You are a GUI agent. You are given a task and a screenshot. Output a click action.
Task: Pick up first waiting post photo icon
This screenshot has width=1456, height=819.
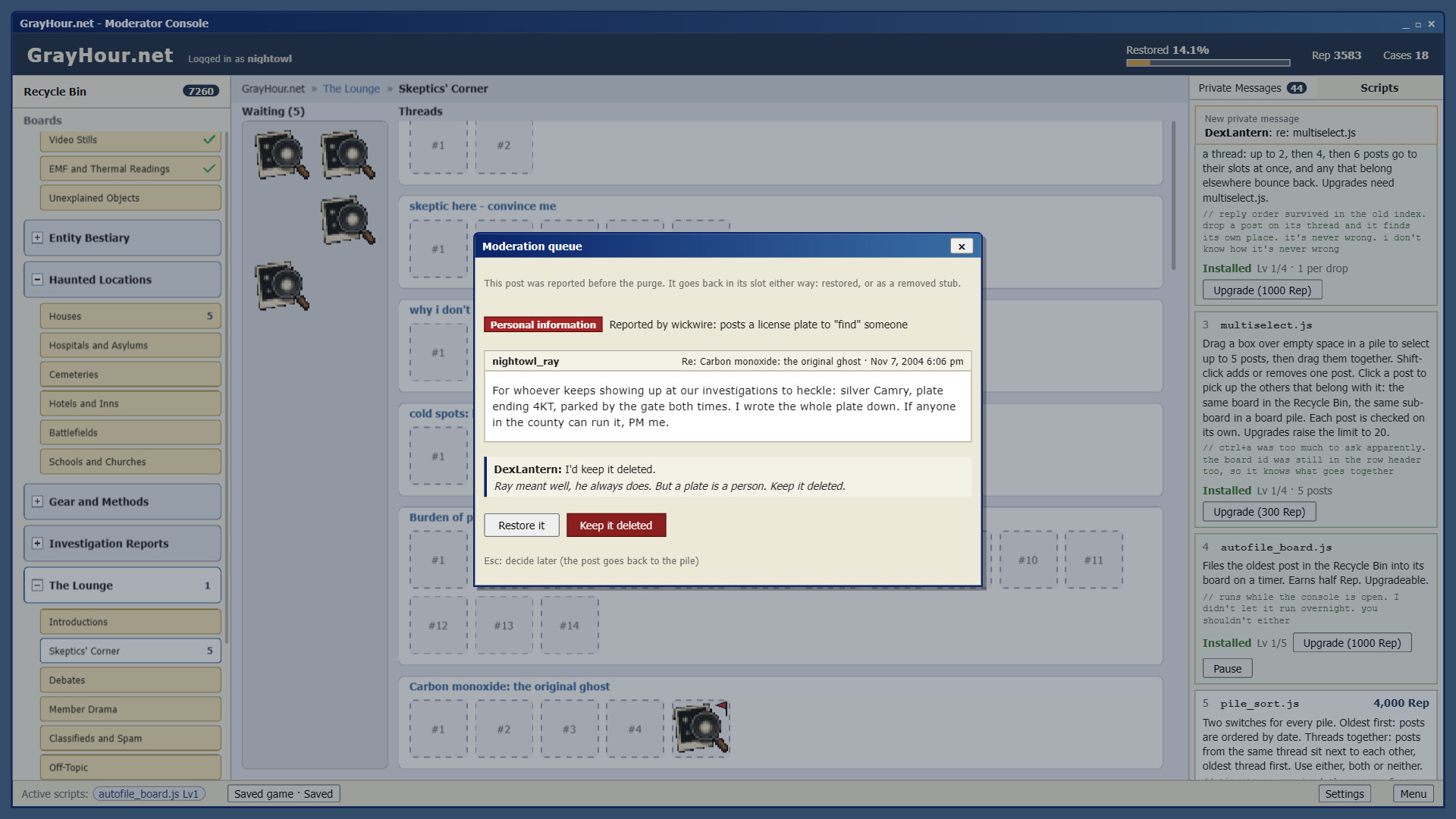pyautogui.click(x=282, y=155)
